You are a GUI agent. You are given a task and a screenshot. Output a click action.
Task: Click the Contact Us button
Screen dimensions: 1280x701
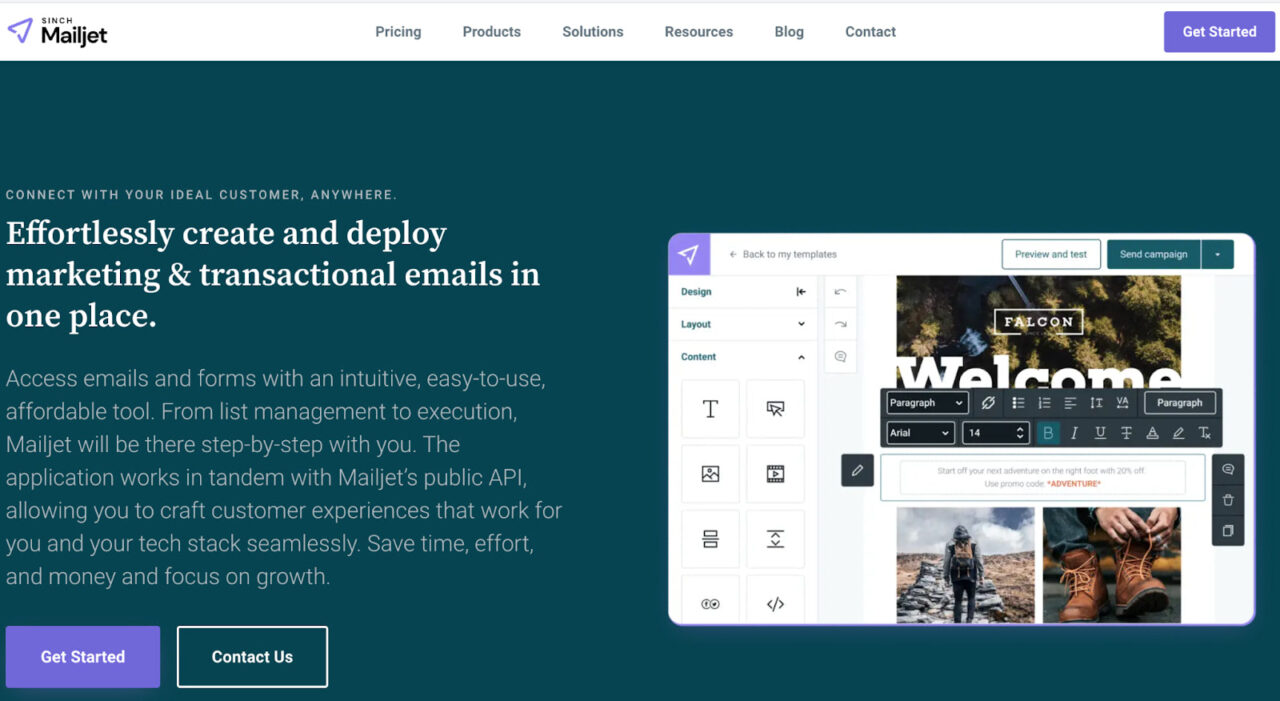tap(252, 657)
